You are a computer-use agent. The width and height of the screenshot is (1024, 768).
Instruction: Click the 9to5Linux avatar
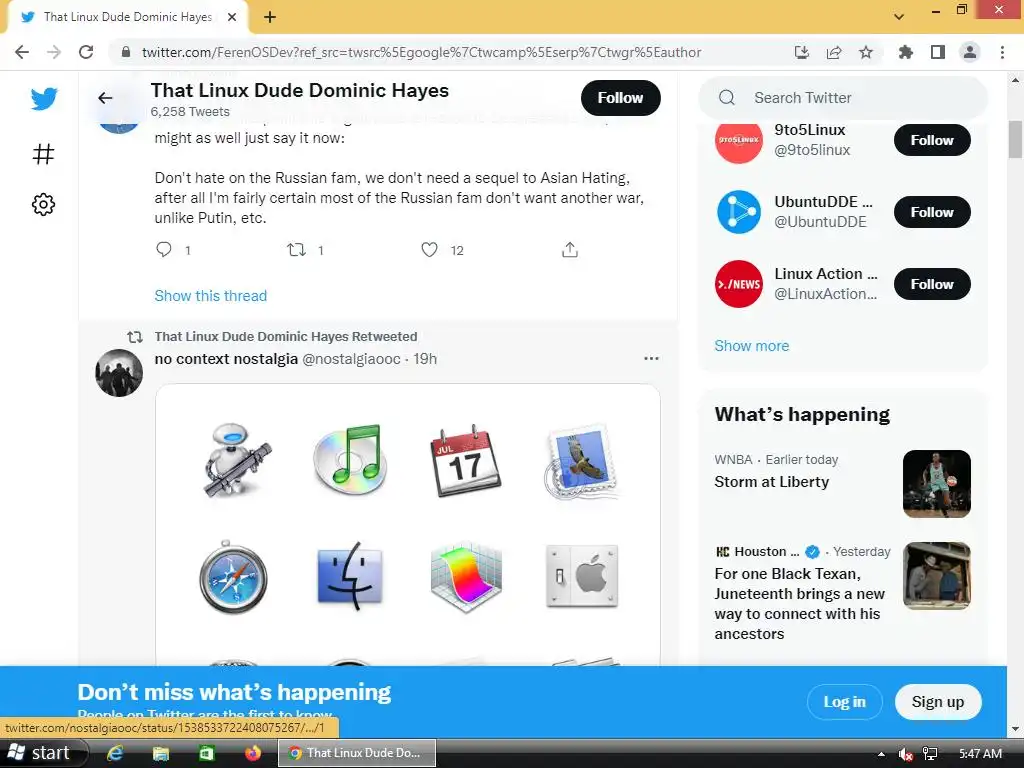coord(739,140)
